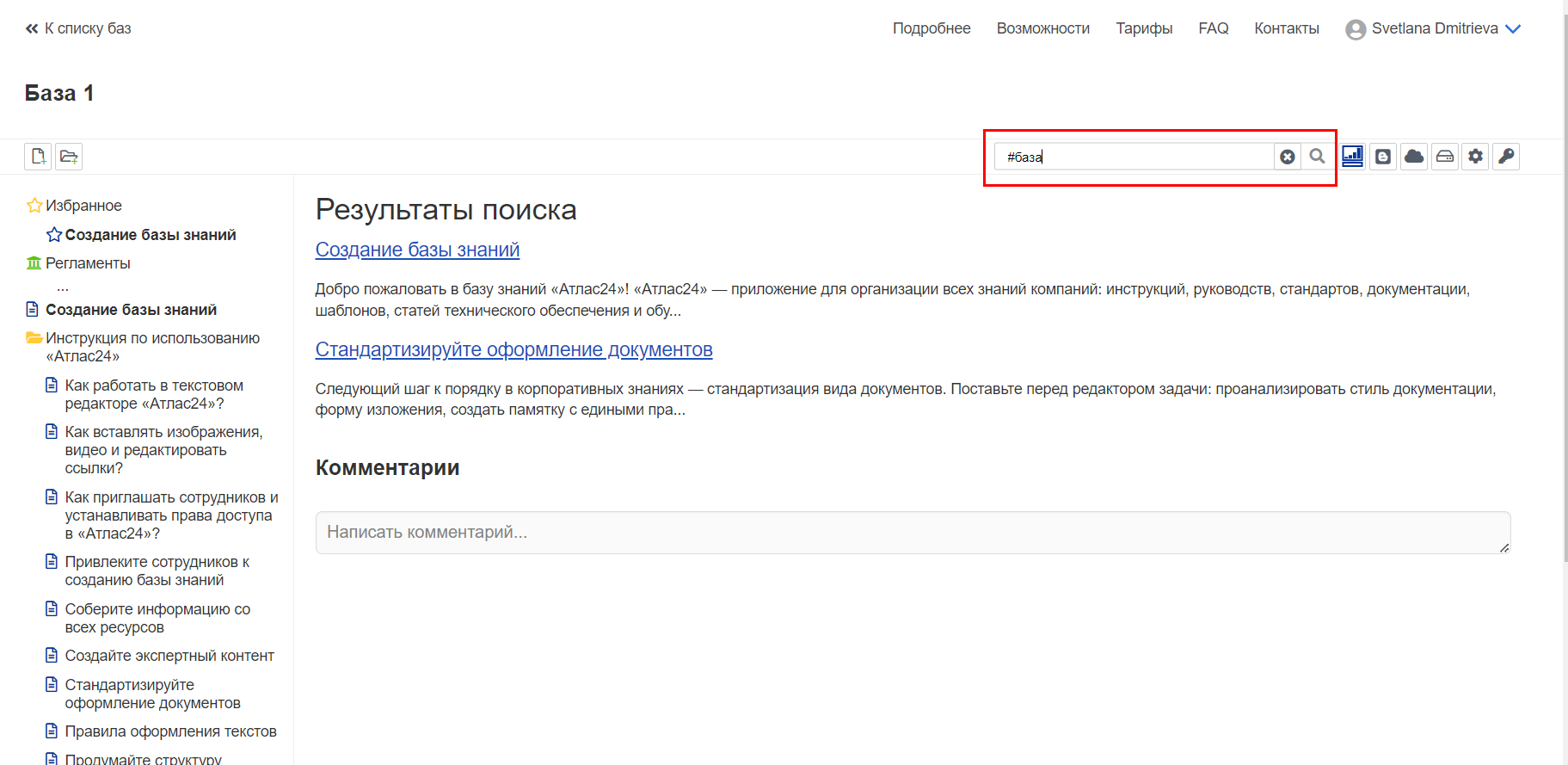Open settings gear icon
Screen dimensions: 1568x765
click(x=1476, y=157)
